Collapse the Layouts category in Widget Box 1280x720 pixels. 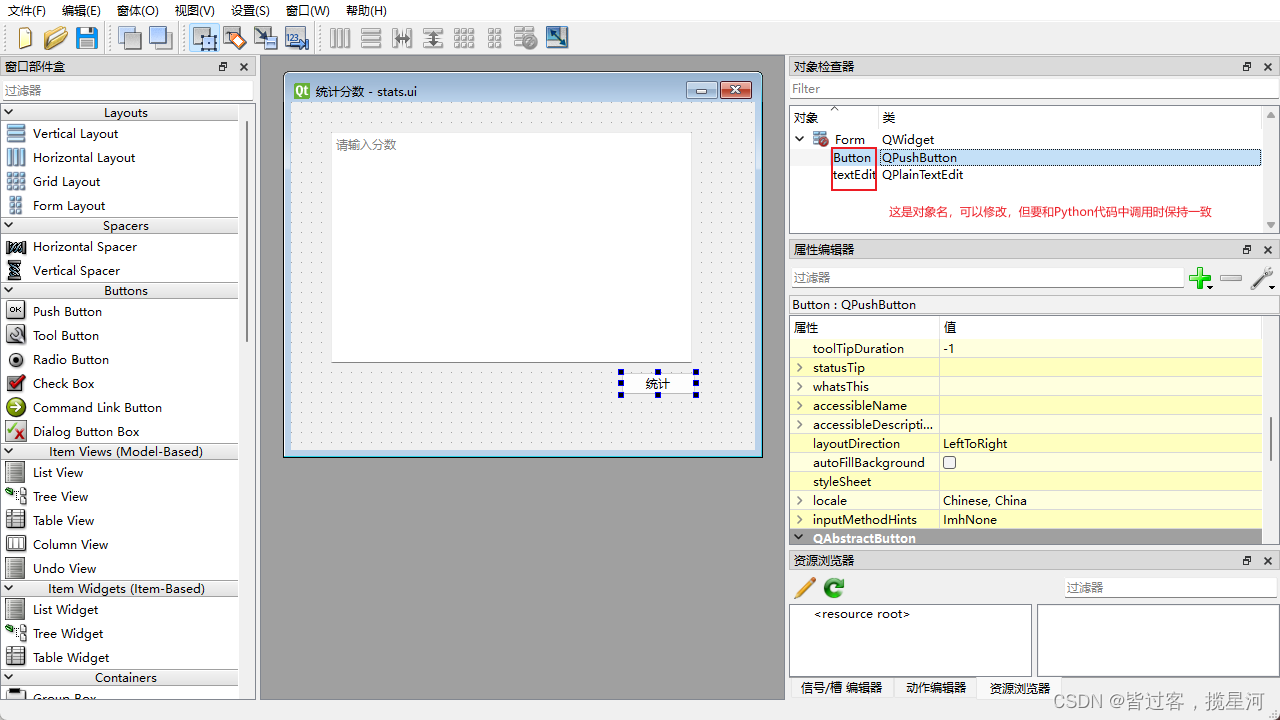pyautogui.click(x=9, y=113)
